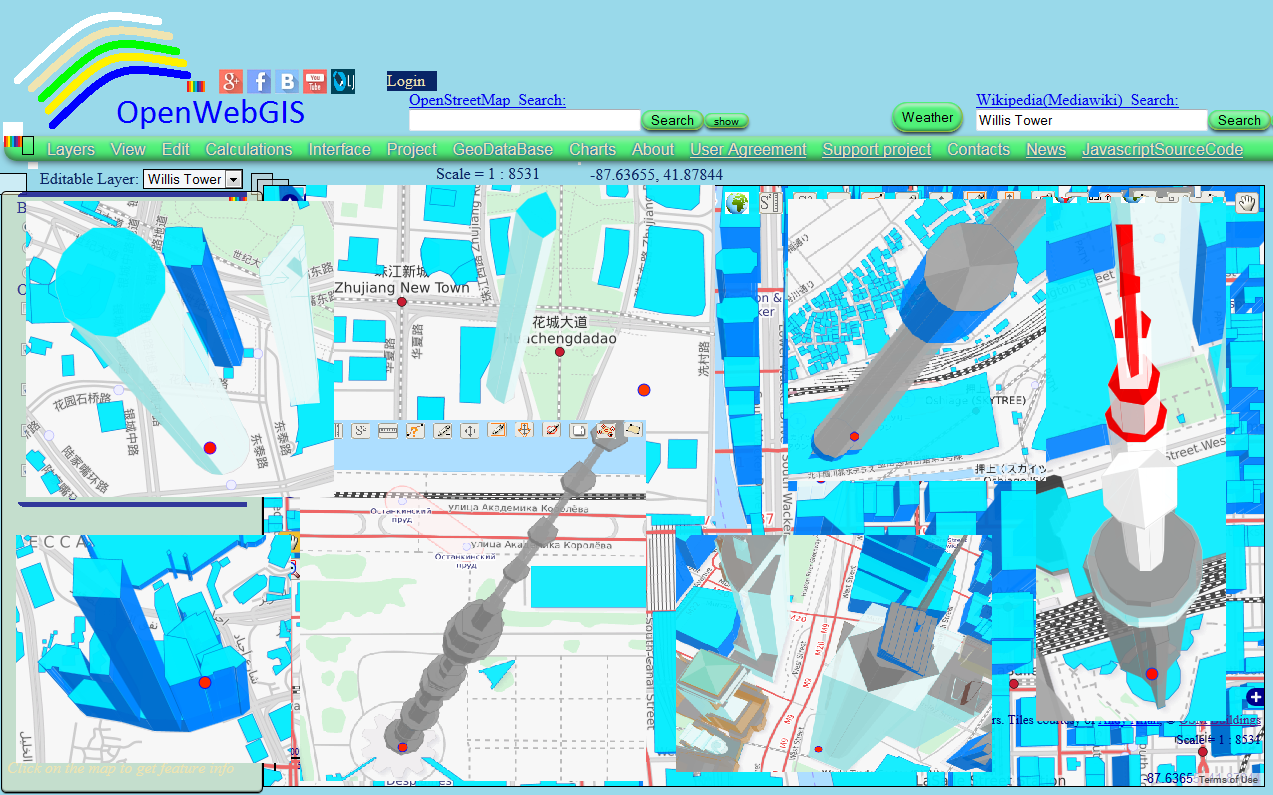Open the Calculations menu
Viewport: 1273px width, 795px height.
(248, 149)
